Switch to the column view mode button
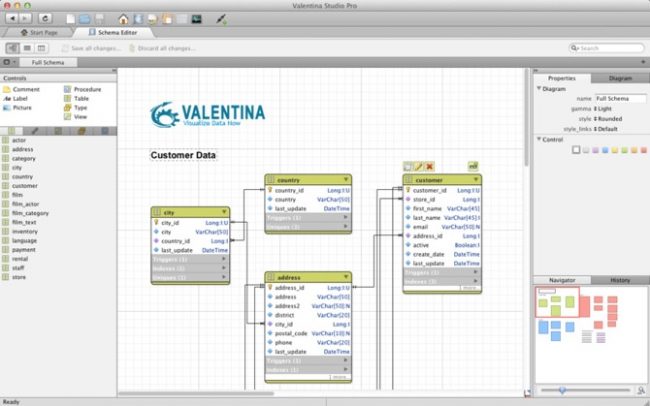The image size is (650, 406). tap(41, 48)
